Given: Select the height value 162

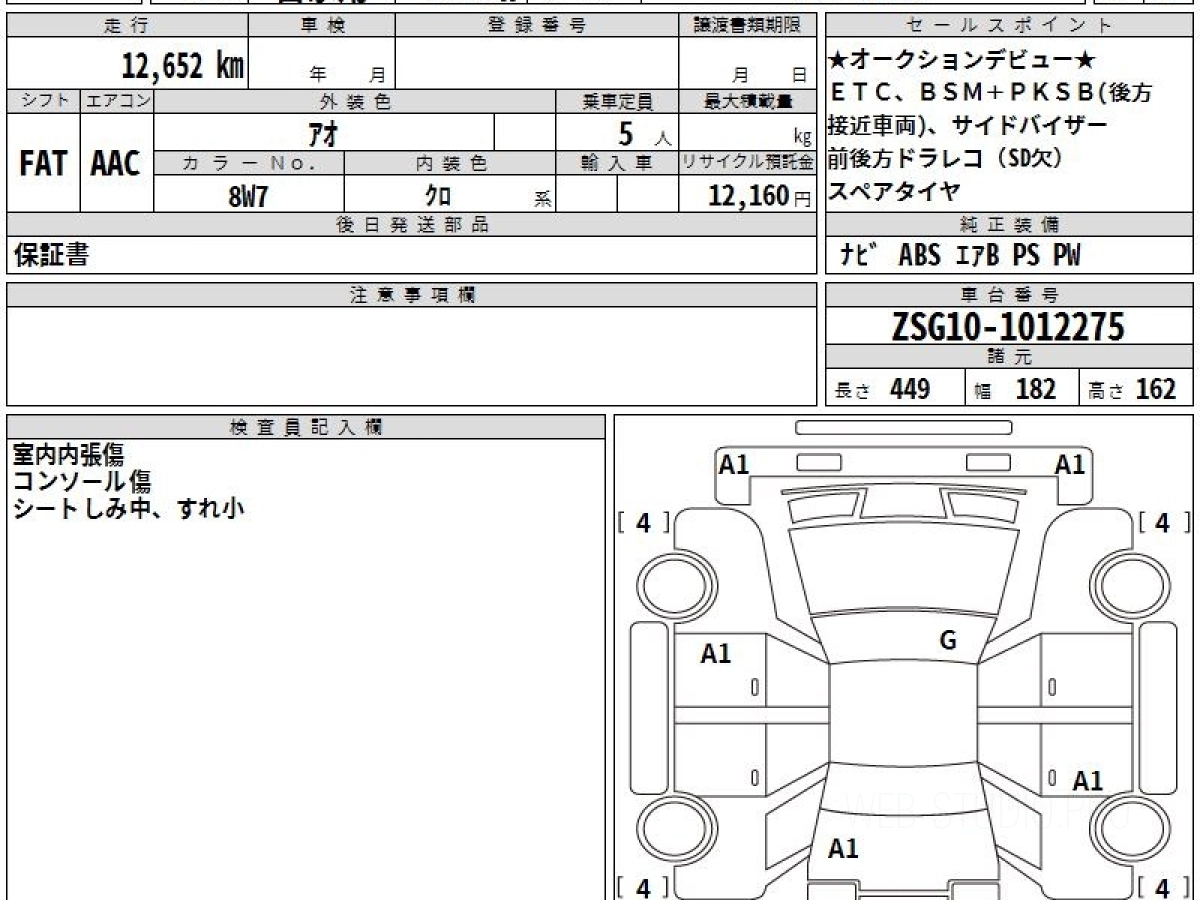Looking at the screenshot, I should point(1156,389).
